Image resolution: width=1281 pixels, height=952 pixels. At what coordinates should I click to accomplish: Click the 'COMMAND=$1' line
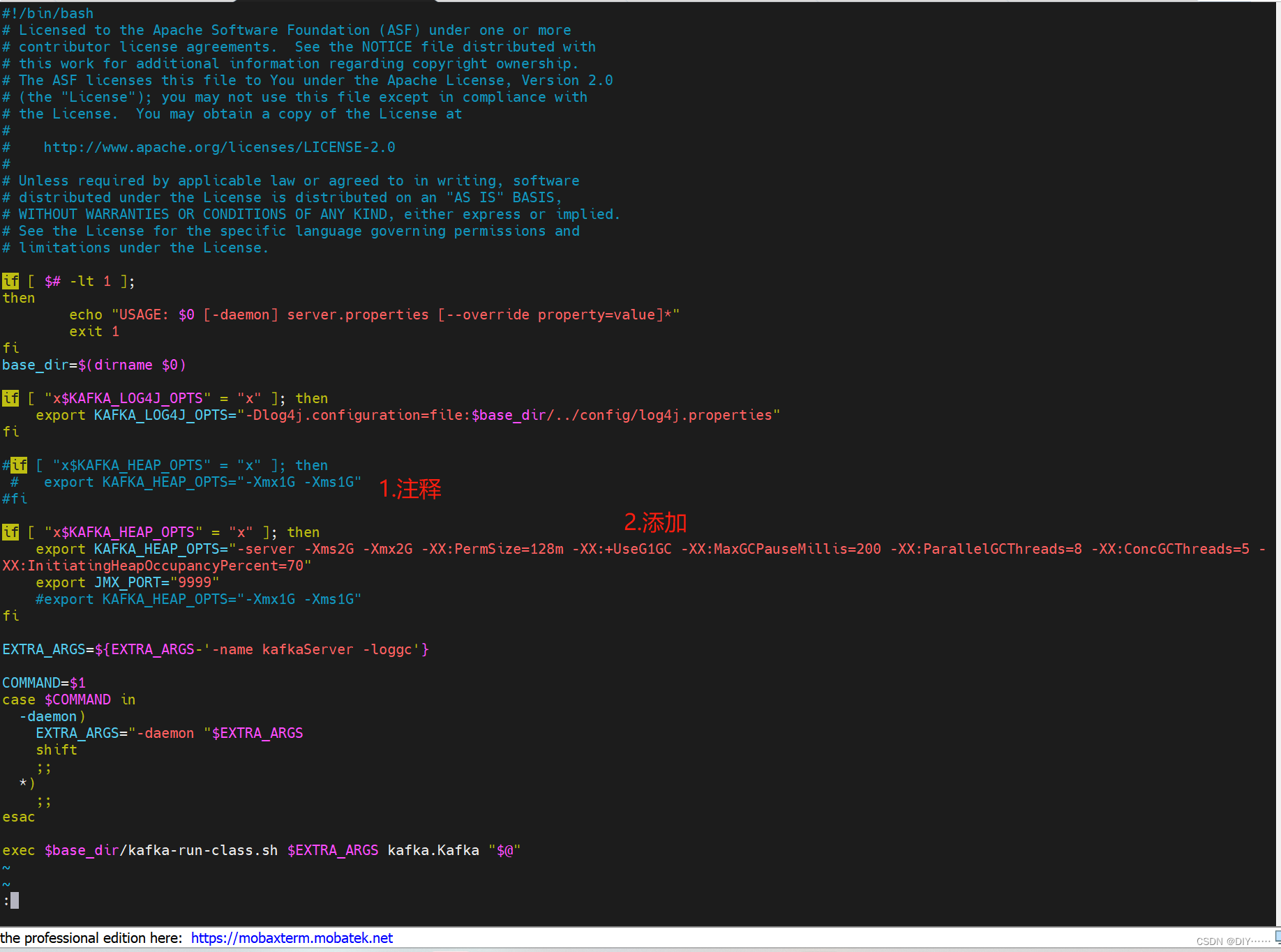[44, 683]
